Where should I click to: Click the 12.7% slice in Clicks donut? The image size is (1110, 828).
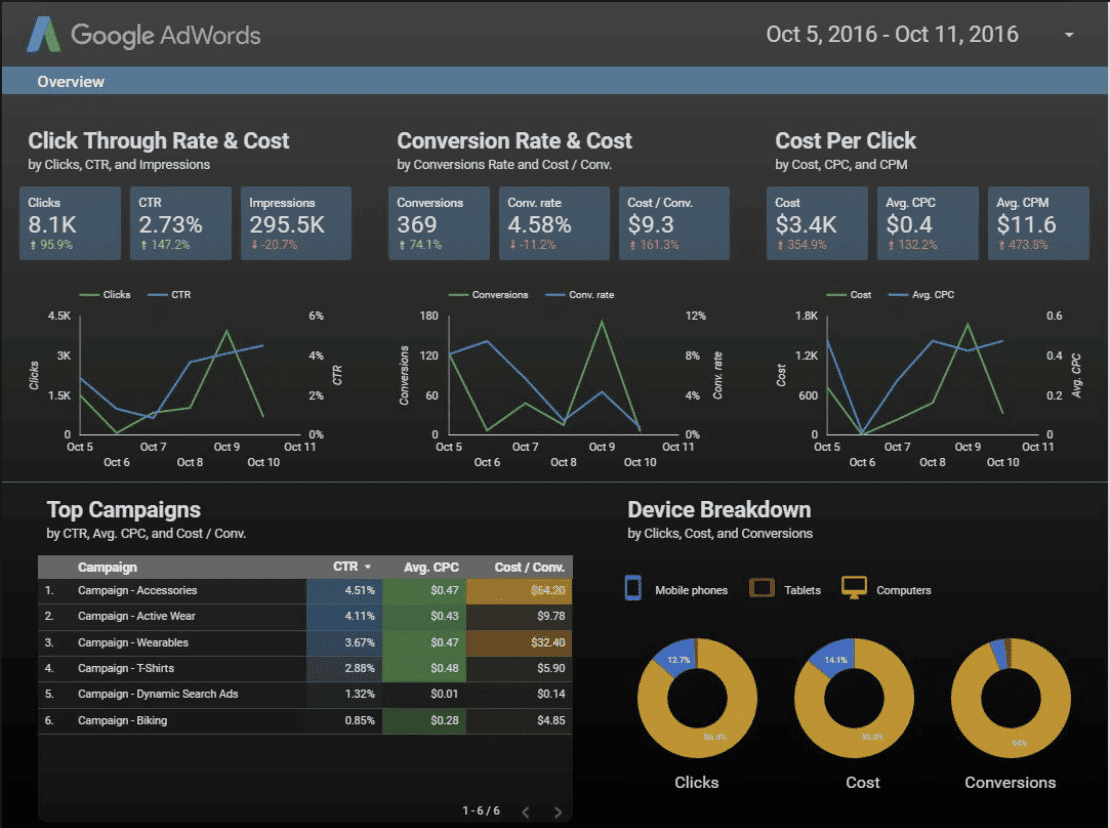click(678, 658)
